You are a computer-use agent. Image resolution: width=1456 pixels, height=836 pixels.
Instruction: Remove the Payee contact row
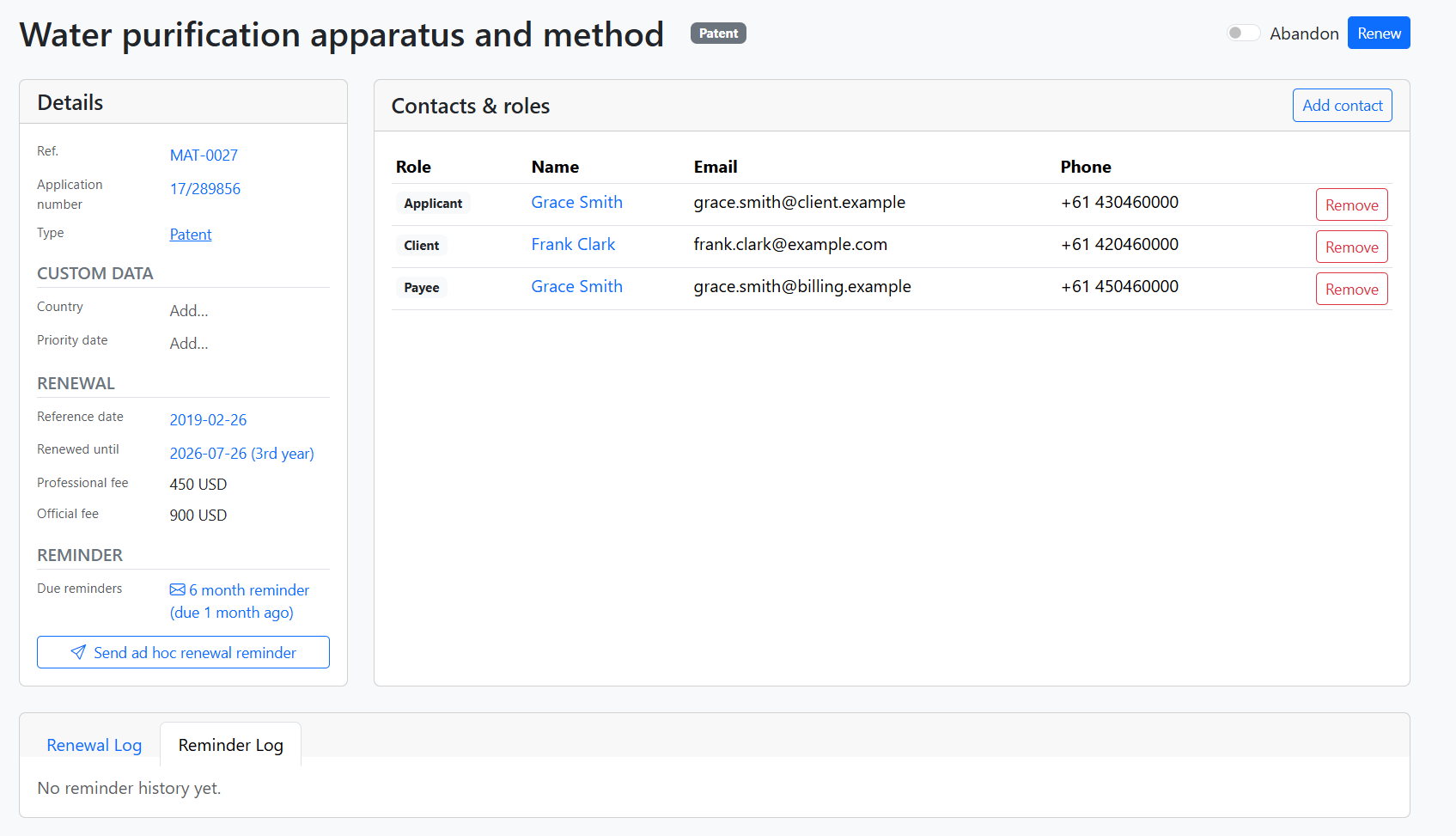pyautogui.click(x=1351, y=290)
